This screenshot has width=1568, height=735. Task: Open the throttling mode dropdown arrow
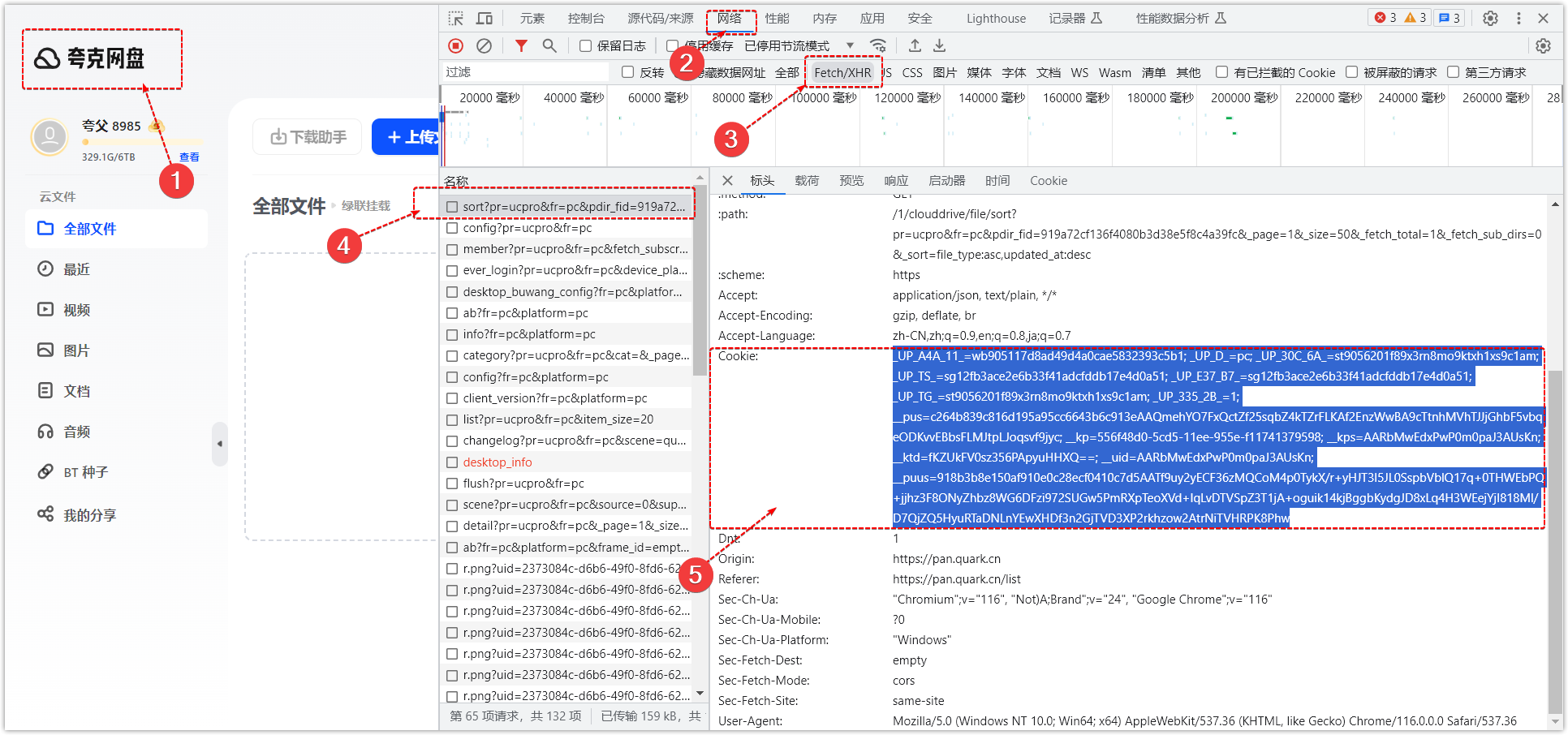(850, 46)
